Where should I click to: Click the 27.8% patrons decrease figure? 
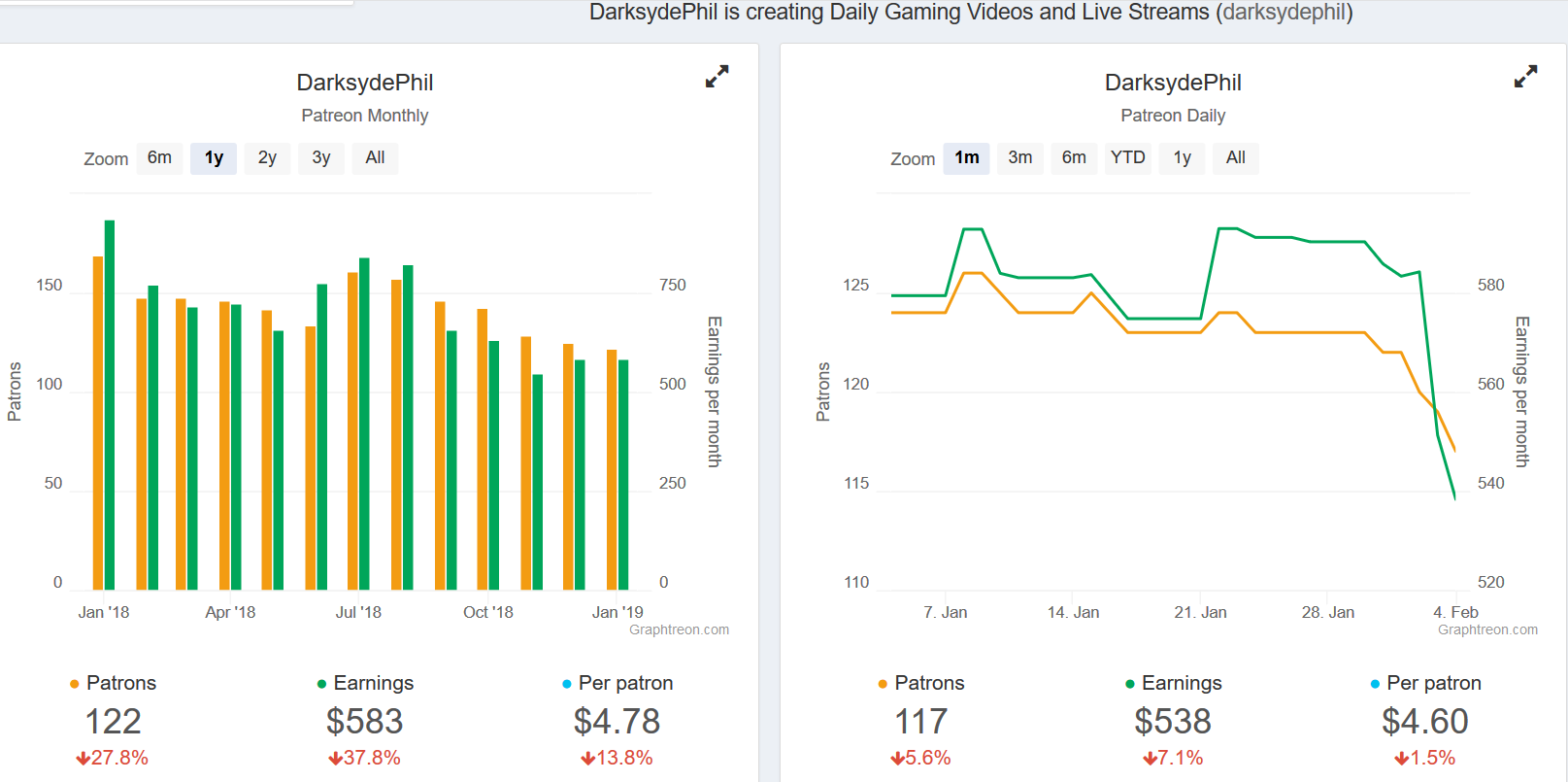[x=113, y=758]
